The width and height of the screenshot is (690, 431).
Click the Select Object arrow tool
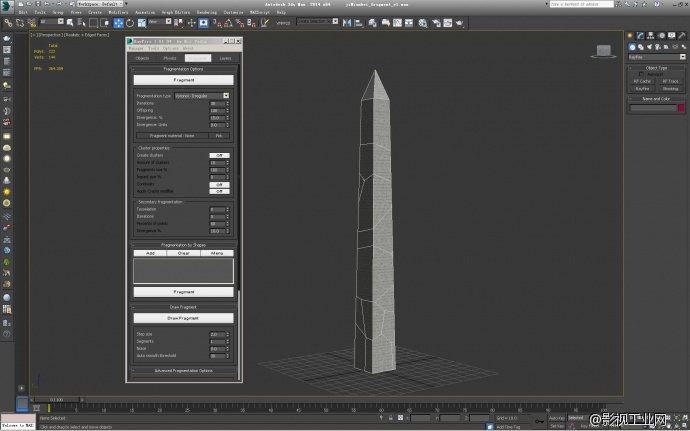click(x=70, y=23)
